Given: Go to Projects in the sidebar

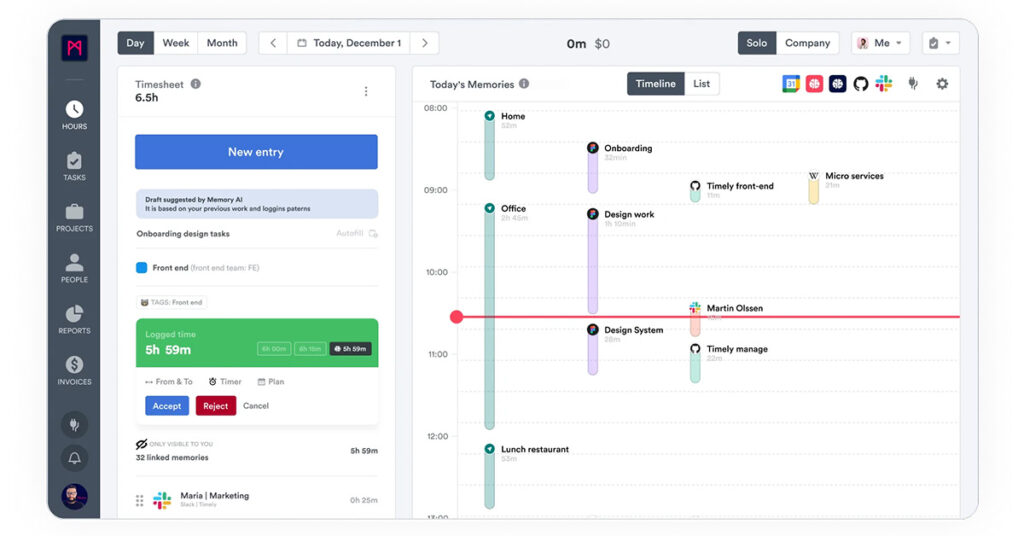Looking at the screenshot, I should click(74, 216).
